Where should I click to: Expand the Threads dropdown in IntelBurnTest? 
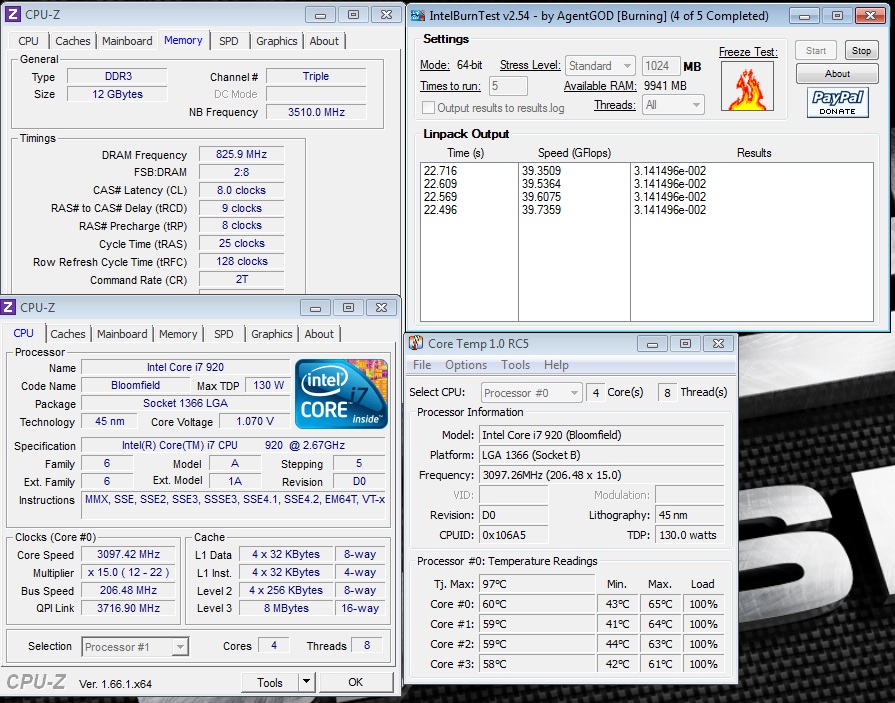[674, 105]
